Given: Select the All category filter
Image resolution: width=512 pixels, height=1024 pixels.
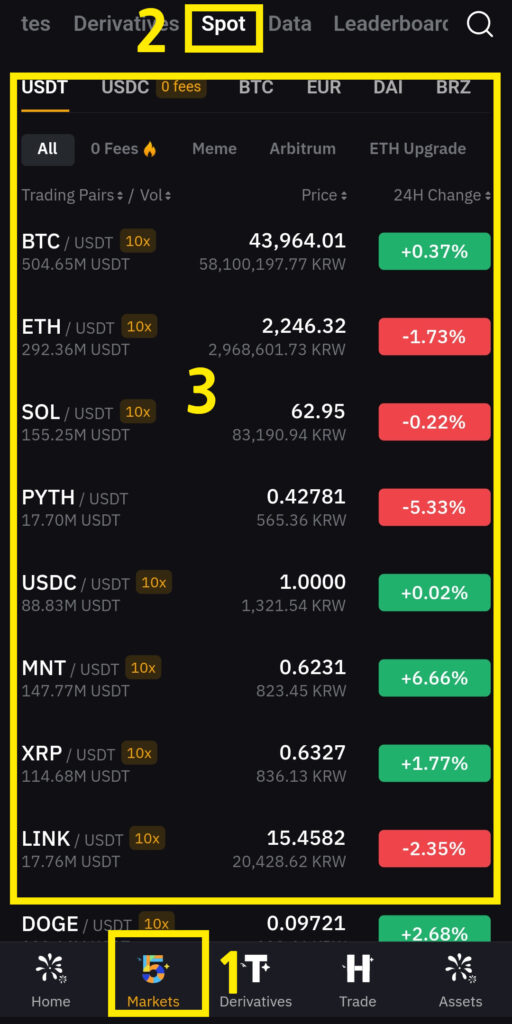Looking at the screenshot, I should [x=48, y=149].
